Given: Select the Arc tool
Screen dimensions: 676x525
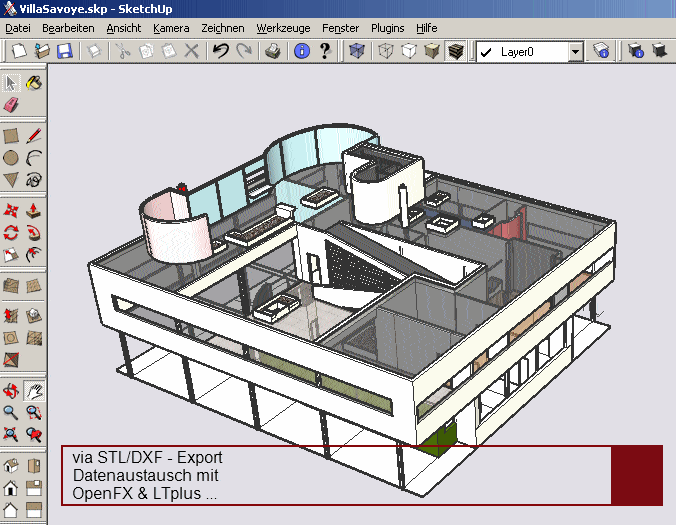Looking at the screenshot, I should [x=34, y=158].
